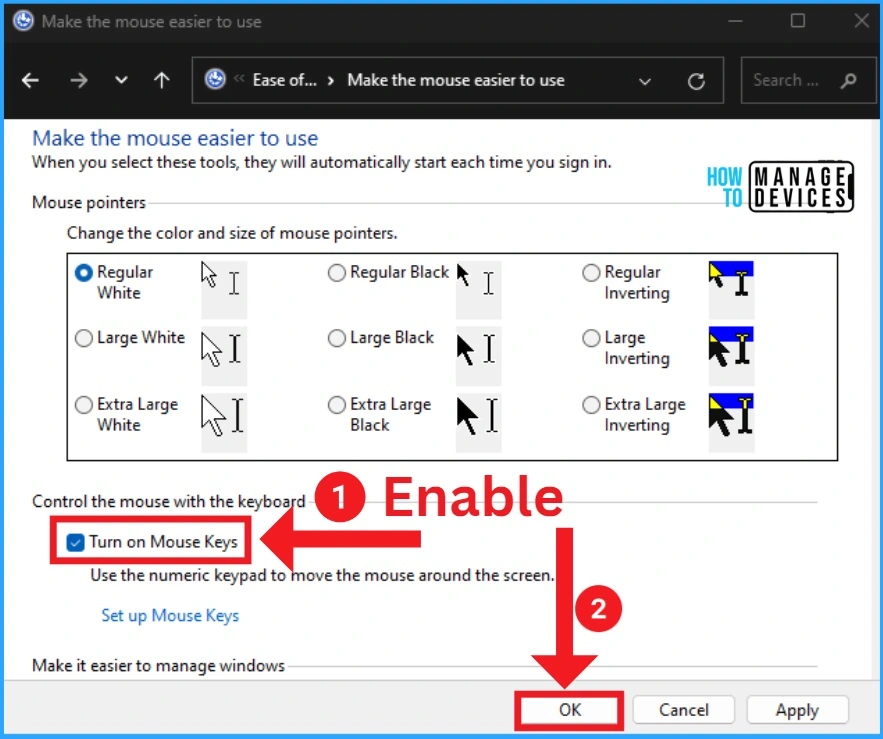
Task: Click the 'Make it easier to manage windows' label
Action: 158,666
